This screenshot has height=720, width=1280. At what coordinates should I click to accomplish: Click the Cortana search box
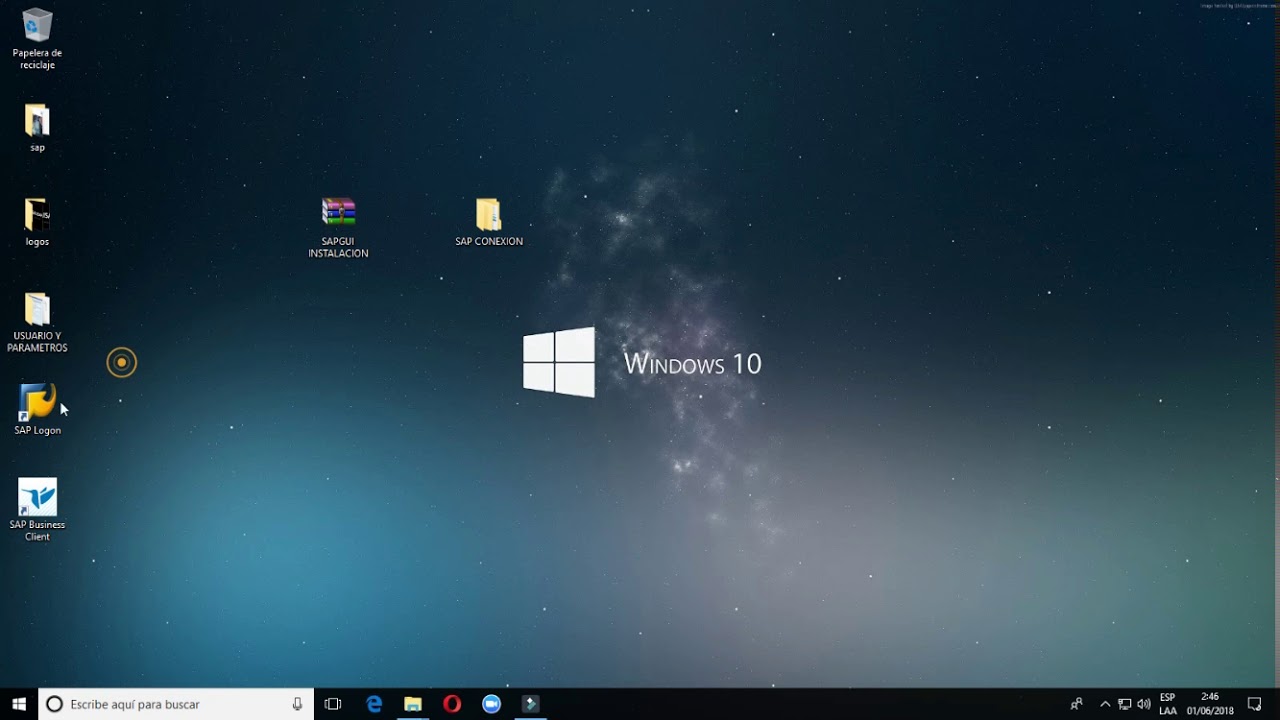176,704
